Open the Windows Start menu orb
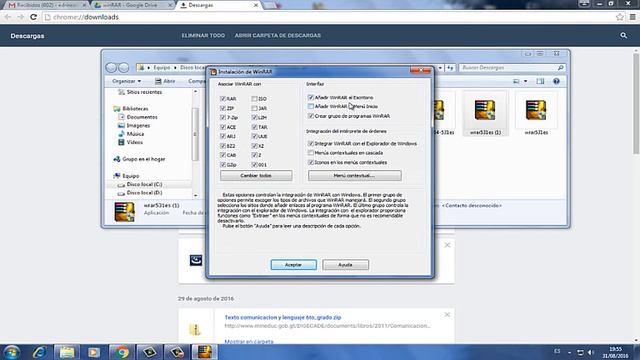 coord(11,352)
